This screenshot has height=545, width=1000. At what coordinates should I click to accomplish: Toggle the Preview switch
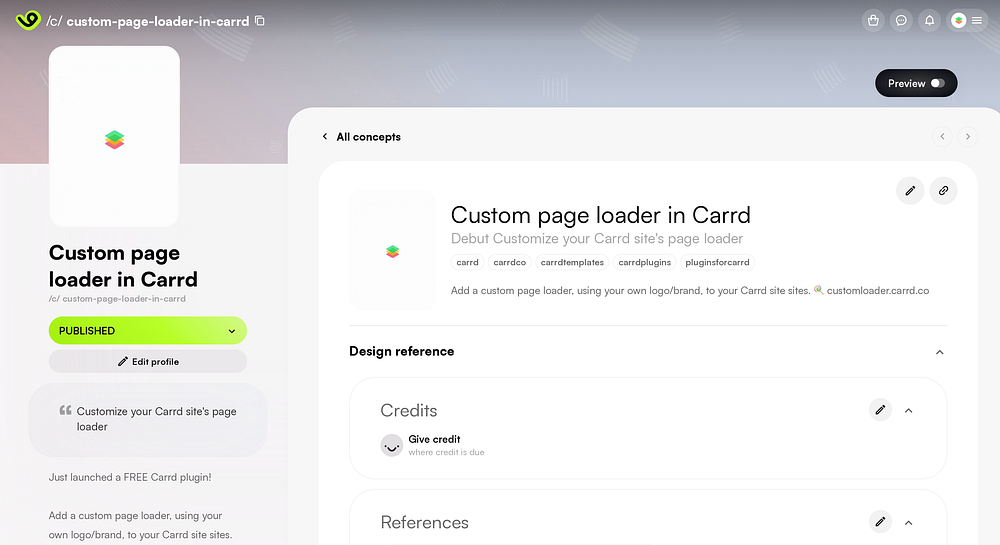(x=916, y=84)
